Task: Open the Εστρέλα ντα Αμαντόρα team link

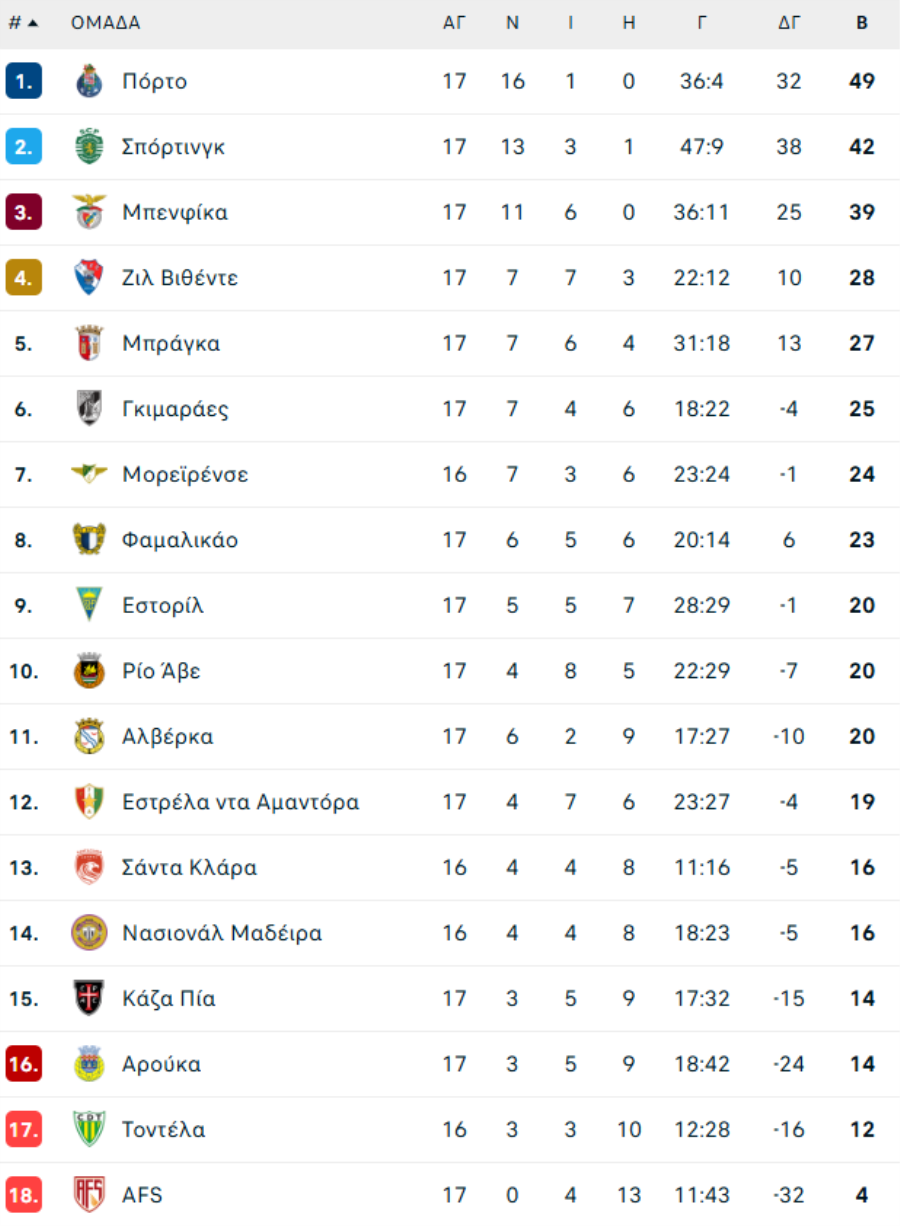Action: pos(240,802)
